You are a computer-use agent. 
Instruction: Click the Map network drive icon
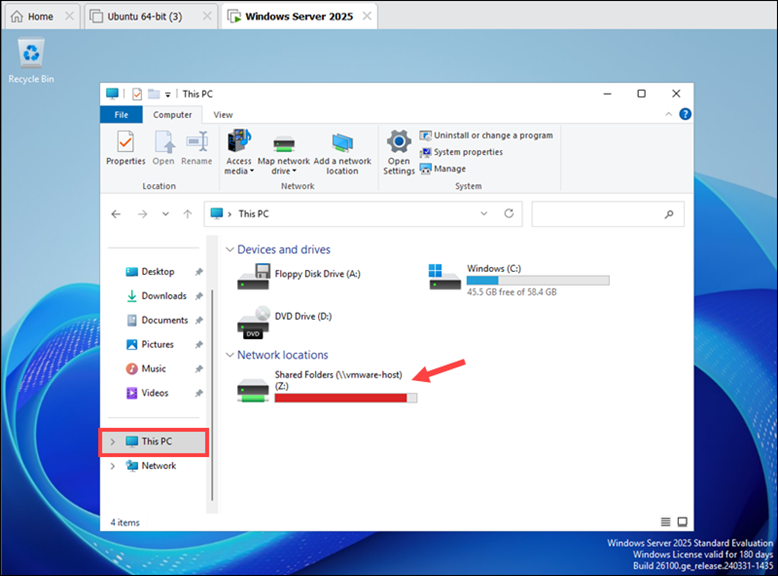coord(283,147)
